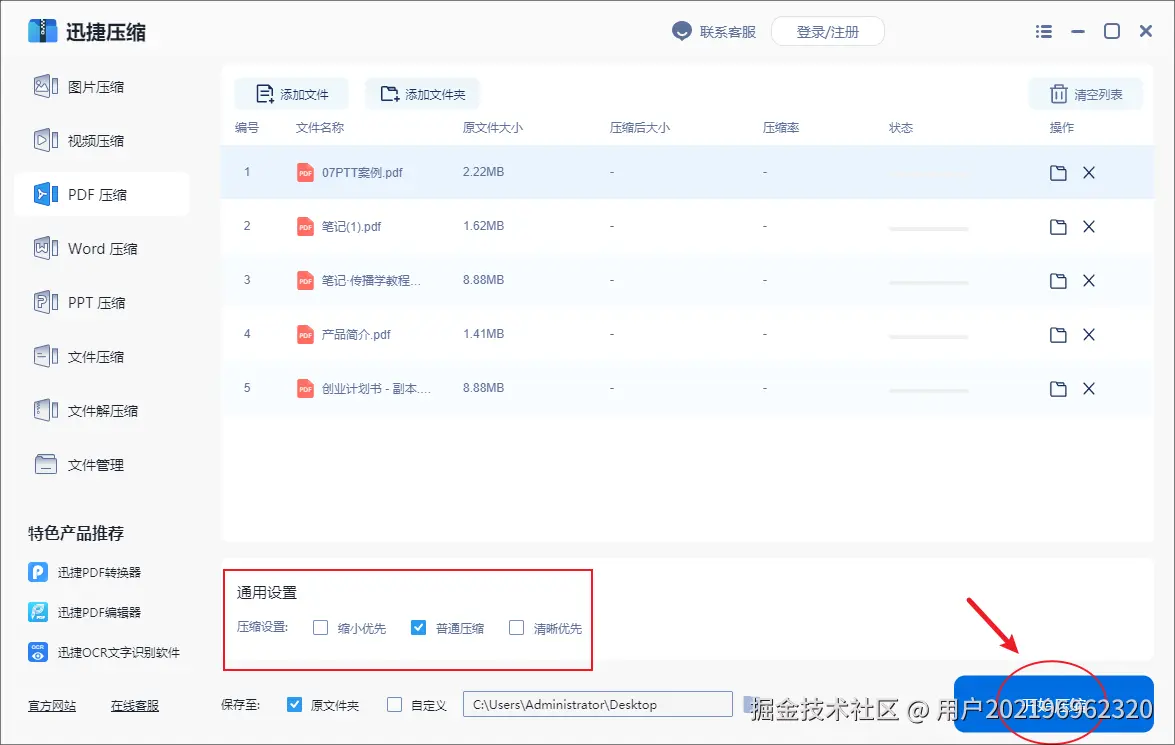Viewport: 1175px width, 745px height.
Task: Open 文件管理 in the sidebar
Action: pos(79,465)
